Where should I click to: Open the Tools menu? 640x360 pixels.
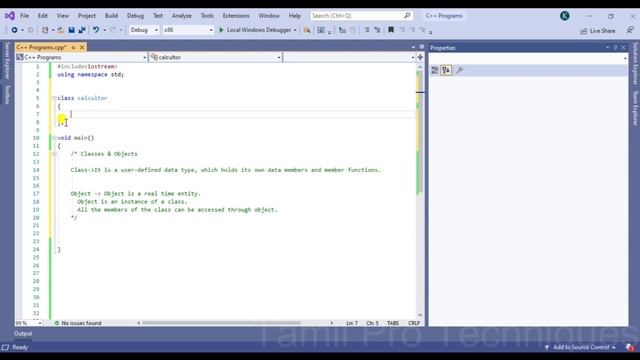click(207, 16)
